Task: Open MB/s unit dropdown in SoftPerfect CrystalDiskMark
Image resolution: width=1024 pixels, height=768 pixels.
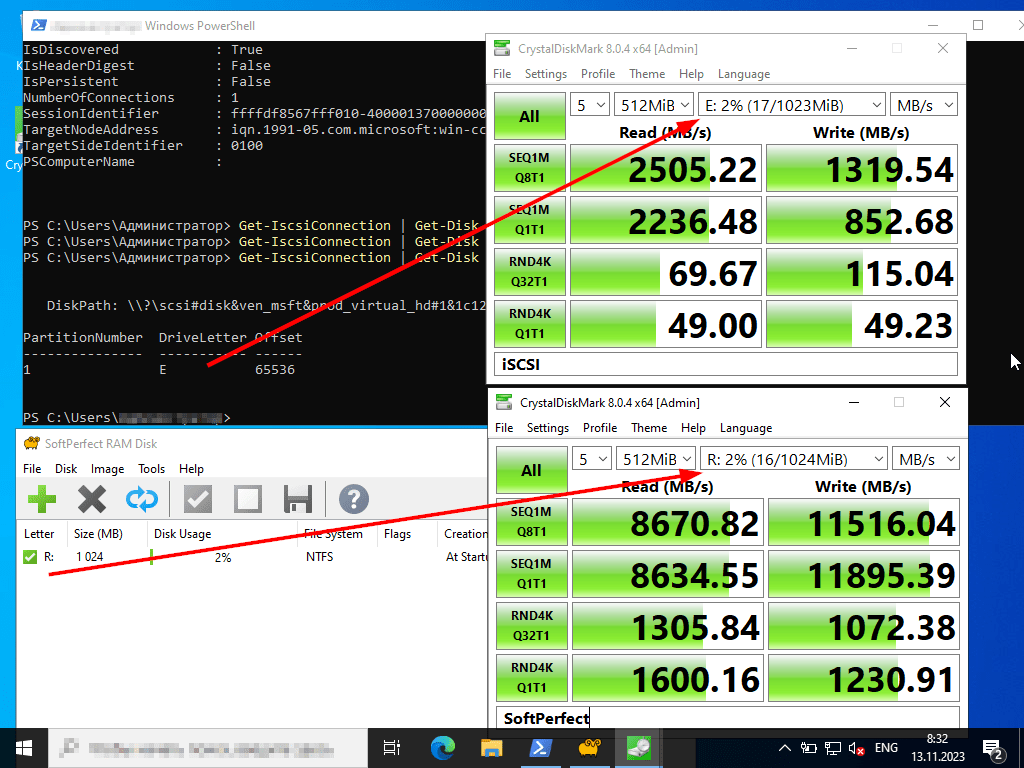Action: (925, 459)
